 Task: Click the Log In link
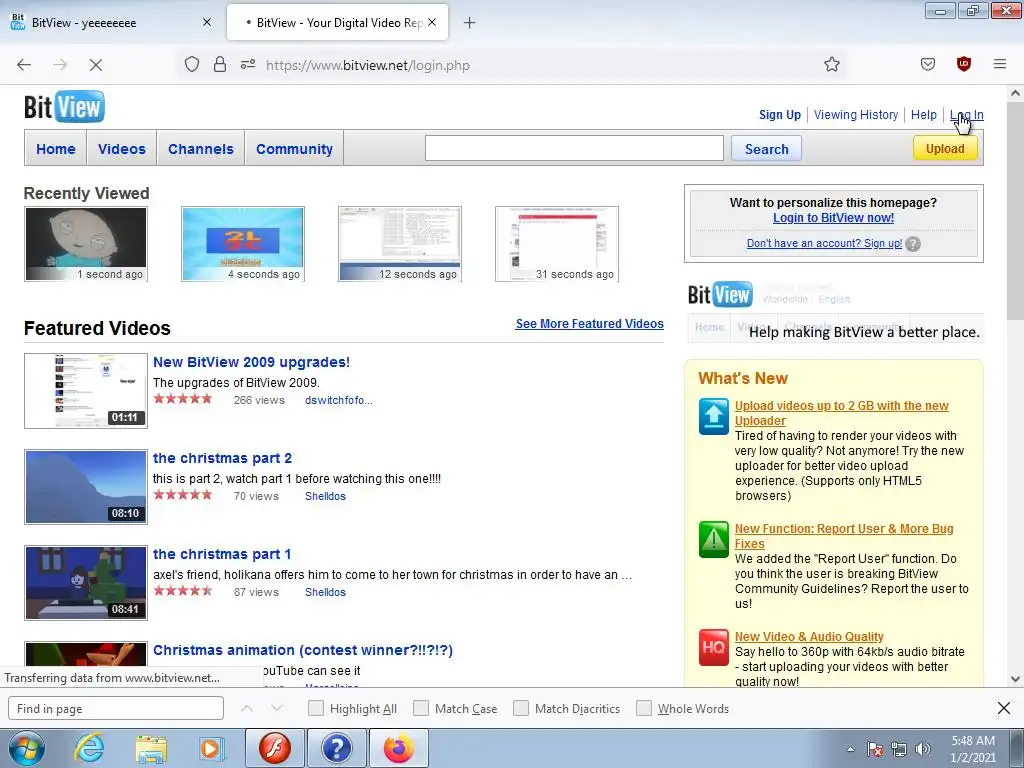tap(967, 115)
